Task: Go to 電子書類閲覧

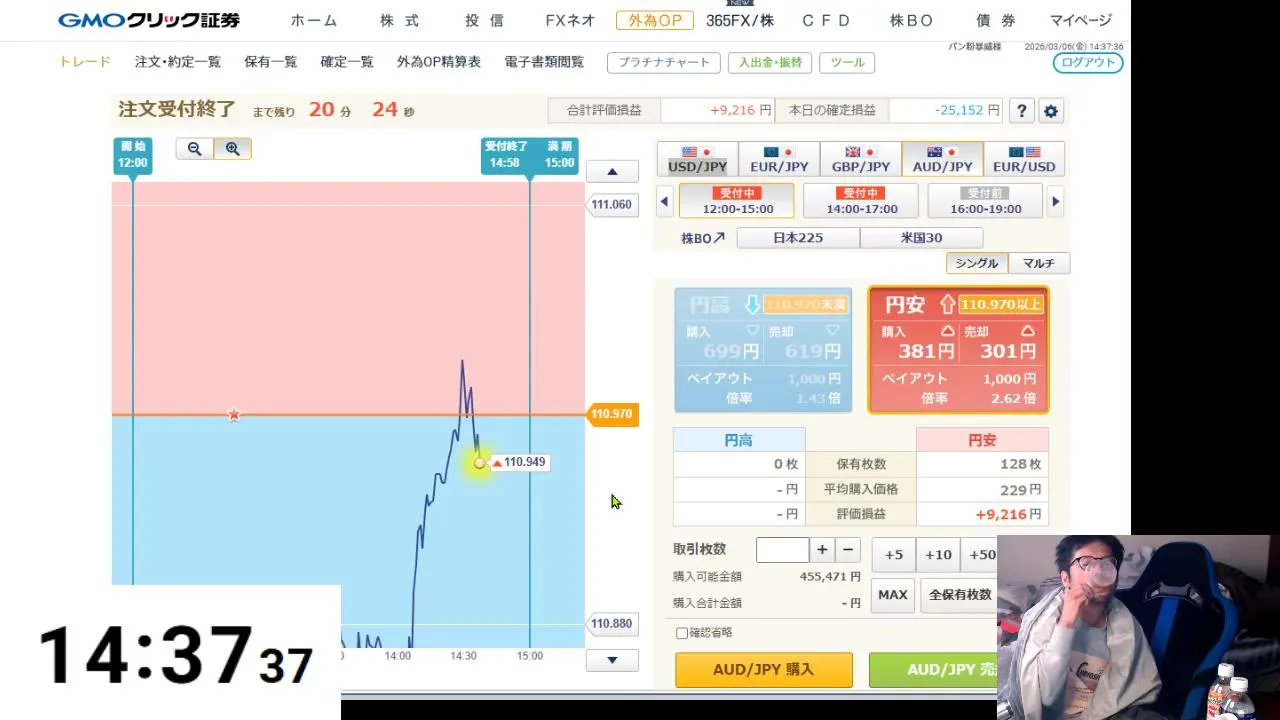Action: coord(544,62)
